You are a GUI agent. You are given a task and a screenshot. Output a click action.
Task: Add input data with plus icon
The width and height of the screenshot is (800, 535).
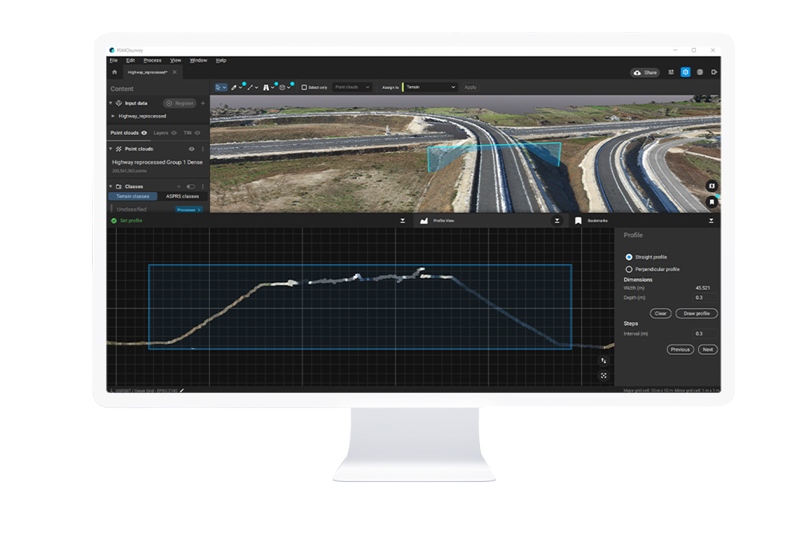(203, 103)
